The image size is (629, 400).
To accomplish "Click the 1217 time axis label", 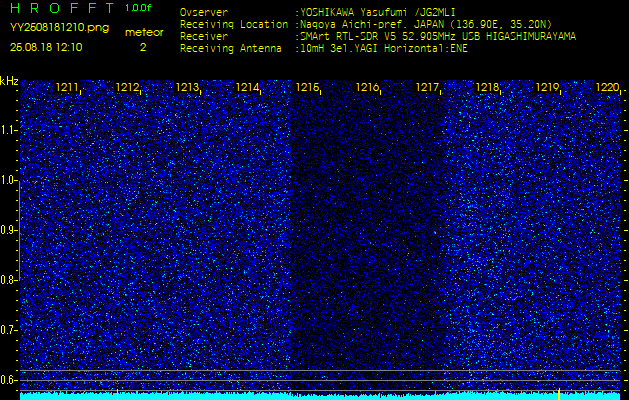I will 427,87.
